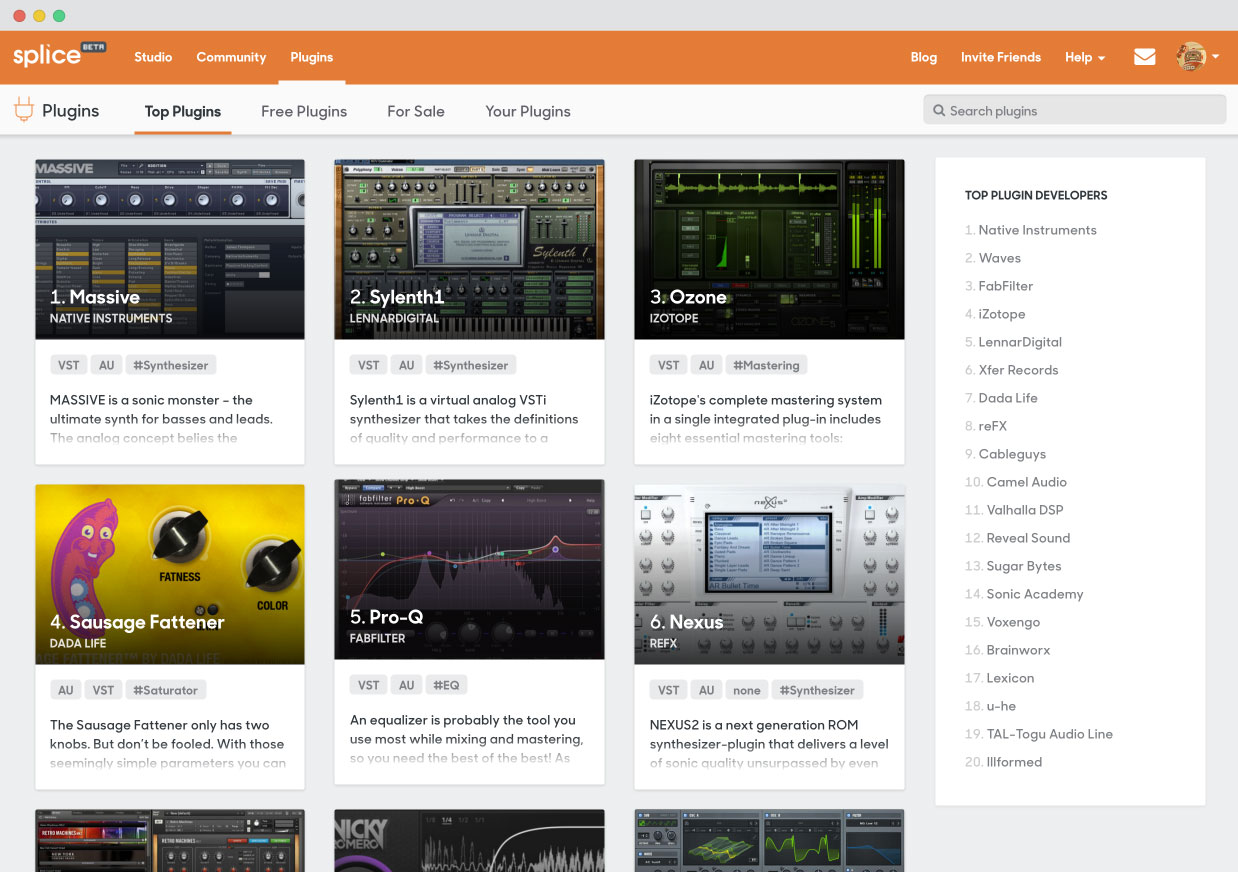Open the messages envelope icon
Viewport: 1238px width, 872px height.
(x=1145, y=57)
